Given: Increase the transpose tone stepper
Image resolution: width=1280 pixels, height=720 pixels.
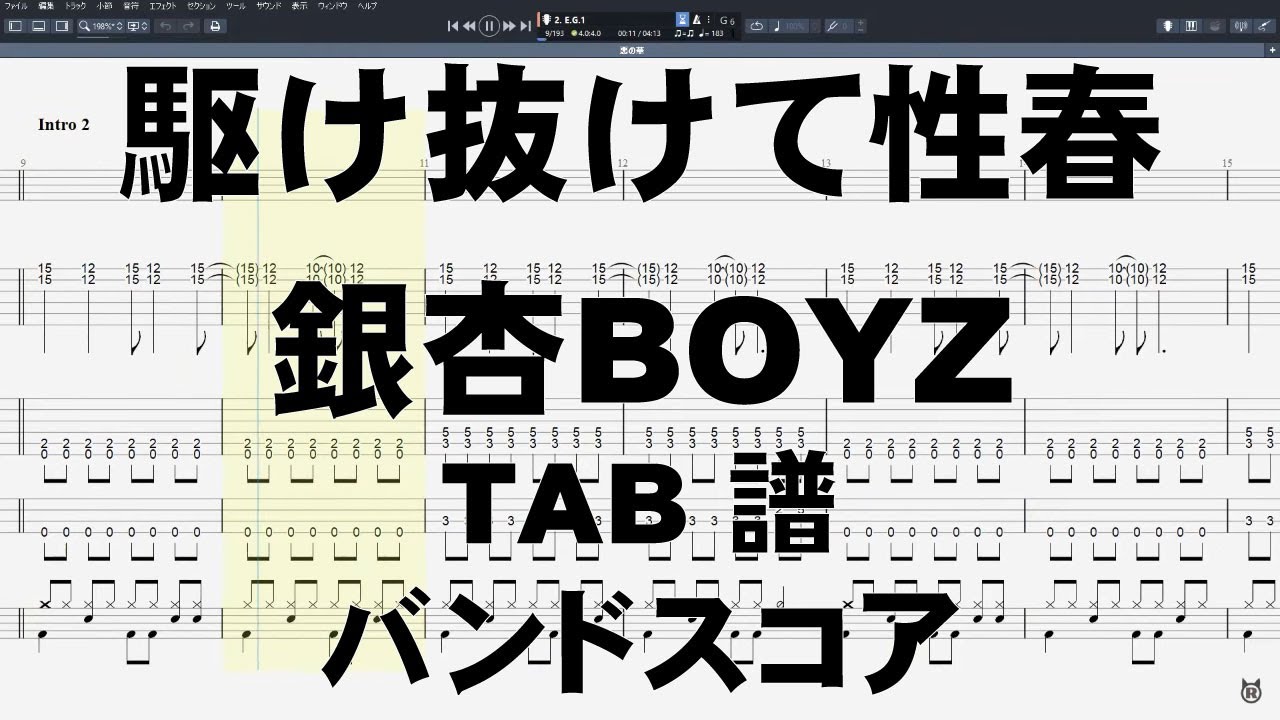Looking at the screenshot, I should coord(861,22).
